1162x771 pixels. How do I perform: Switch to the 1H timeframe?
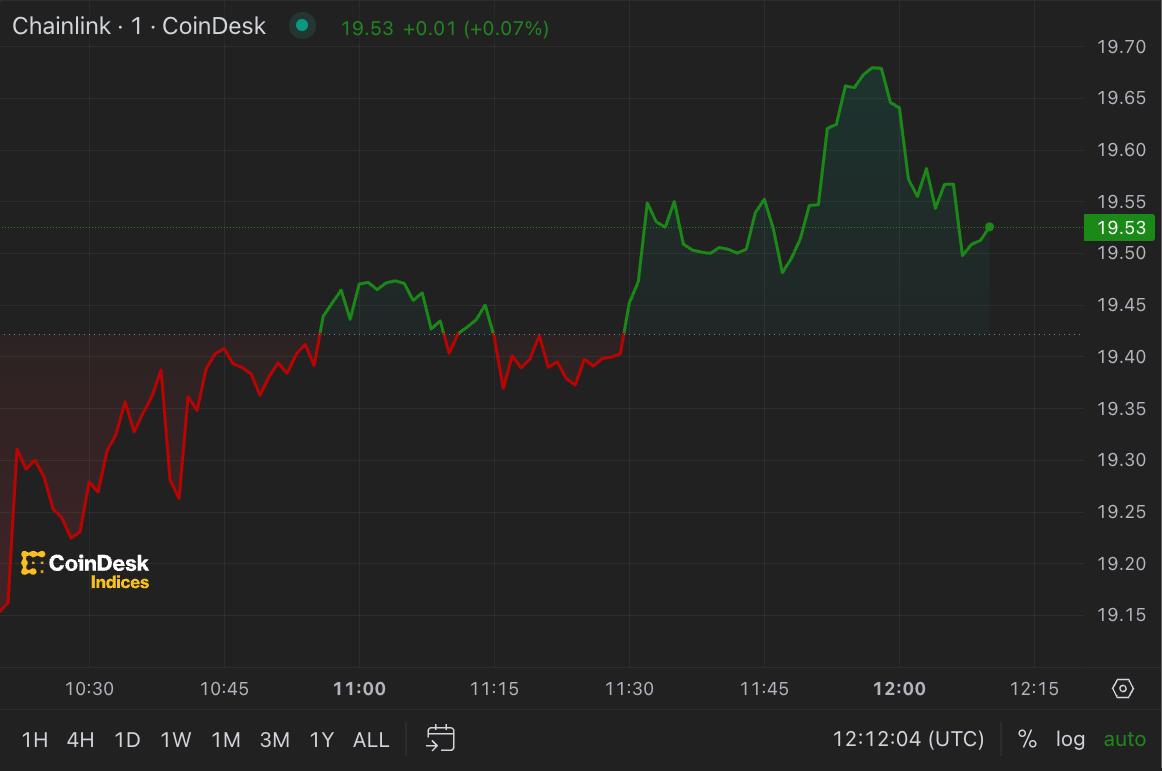point(35,740)
